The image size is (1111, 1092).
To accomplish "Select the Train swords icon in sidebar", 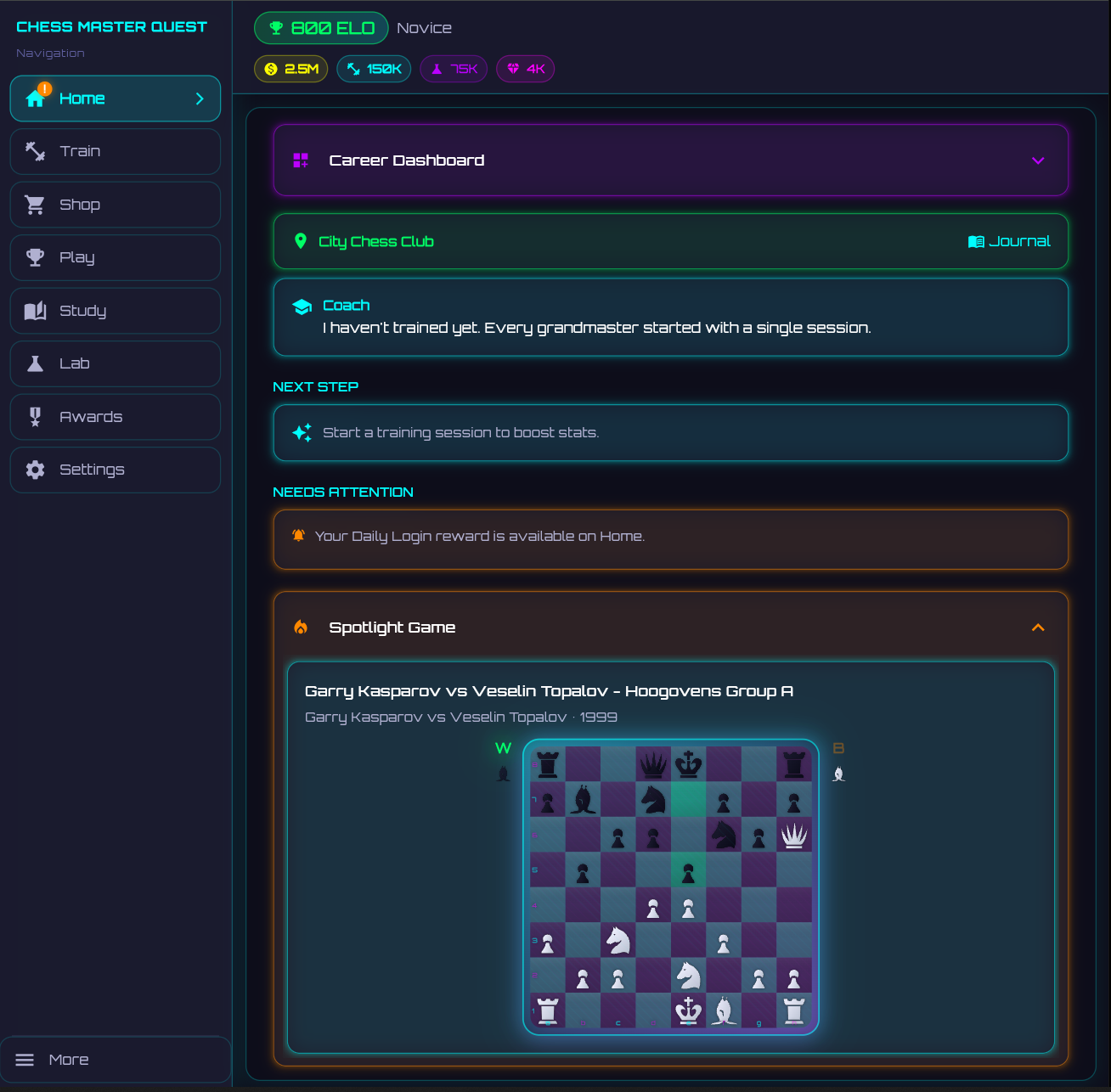I will pyautogui.click(x=35, y=151).
